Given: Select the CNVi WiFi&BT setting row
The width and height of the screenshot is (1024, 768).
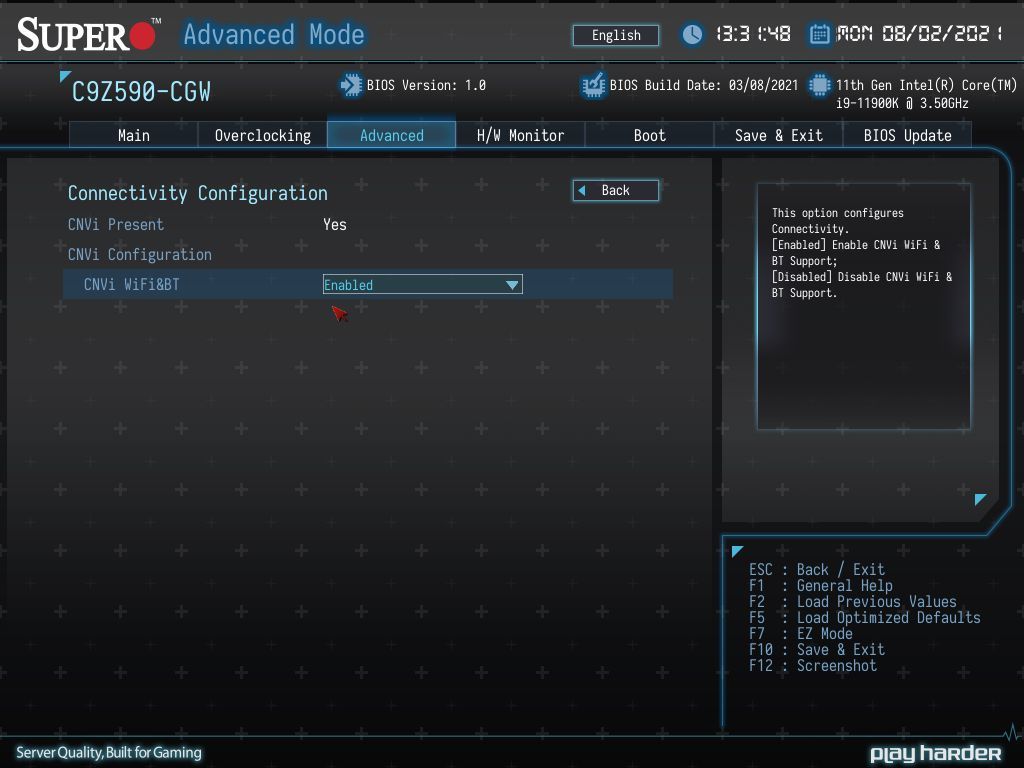Looking at the screenshot, I should coord(368,285).
